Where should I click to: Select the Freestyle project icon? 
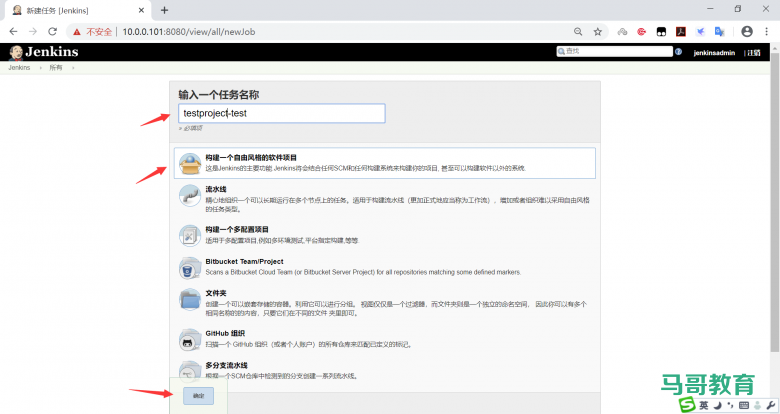[x=190, y=164]
